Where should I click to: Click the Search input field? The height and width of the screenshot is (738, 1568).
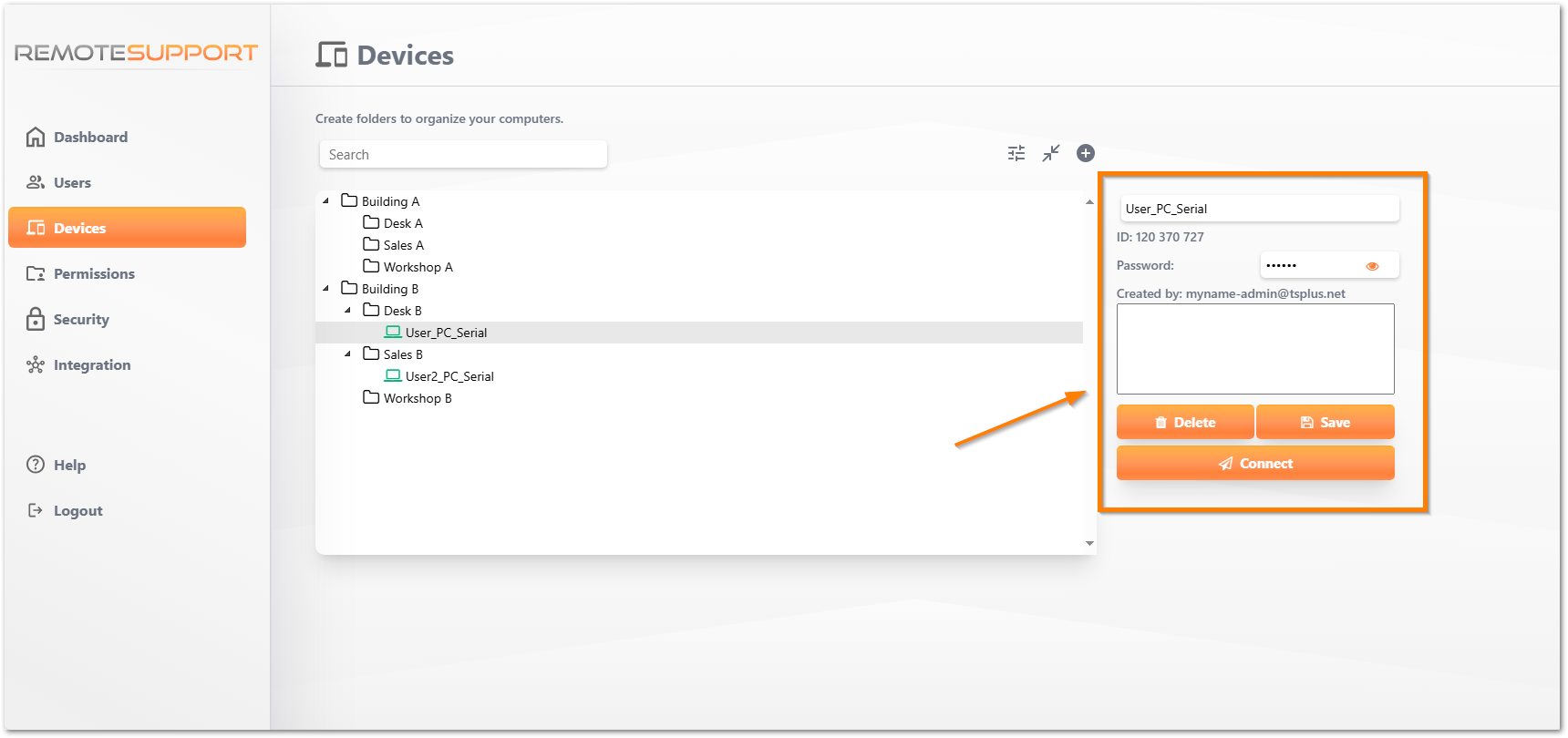(x=463, y=155)
